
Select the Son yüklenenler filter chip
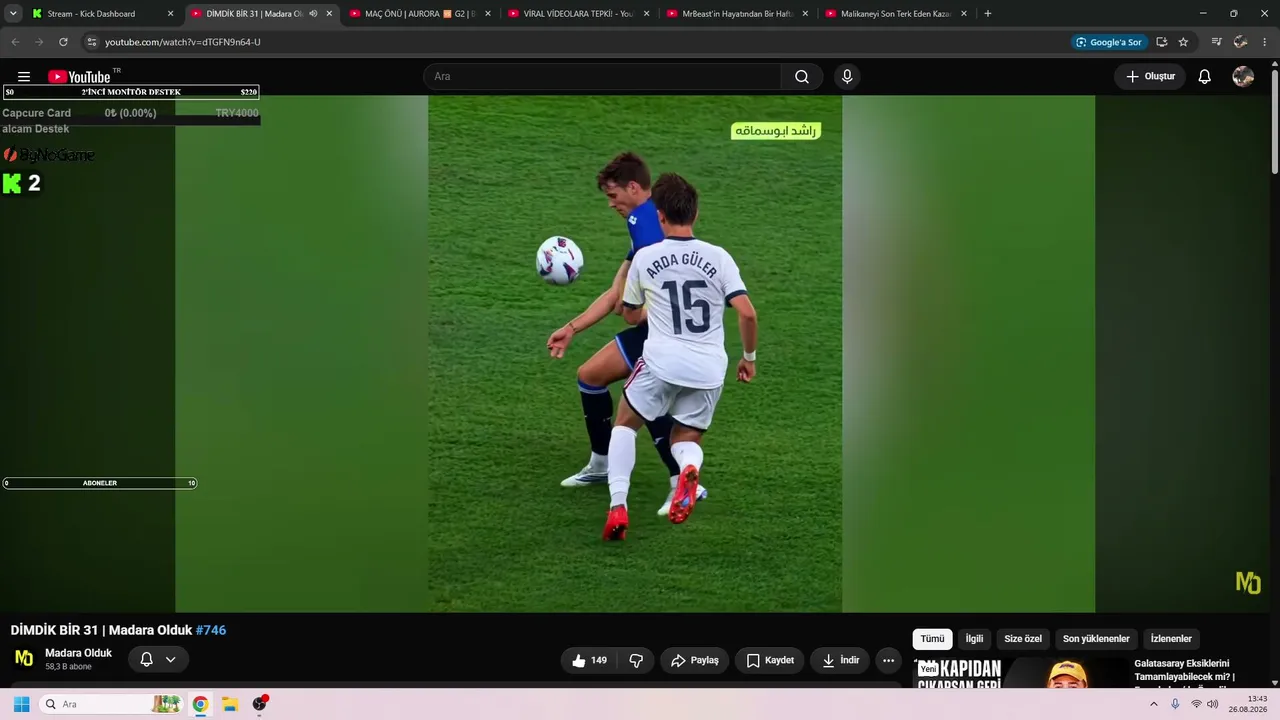click(1096, 639)
